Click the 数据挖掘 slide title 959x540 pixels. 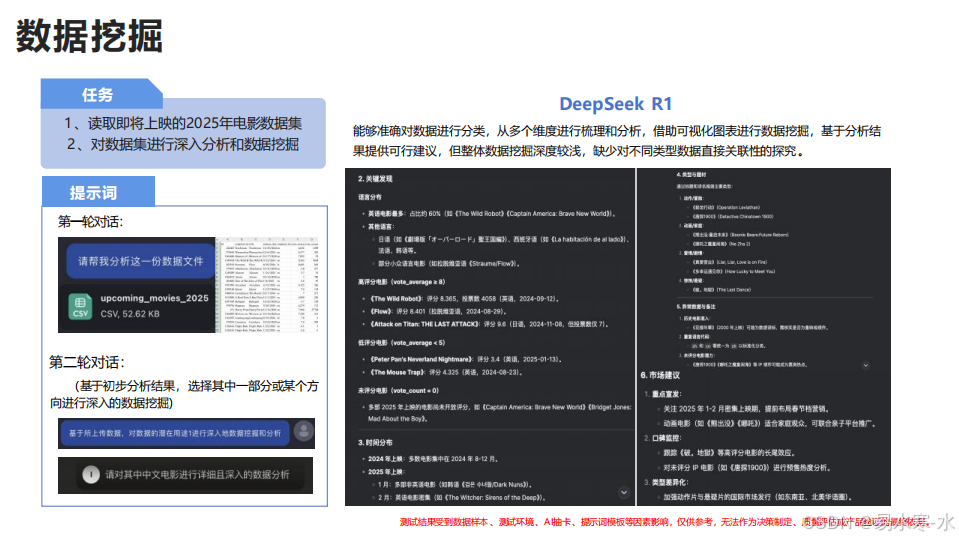(89, 35)
